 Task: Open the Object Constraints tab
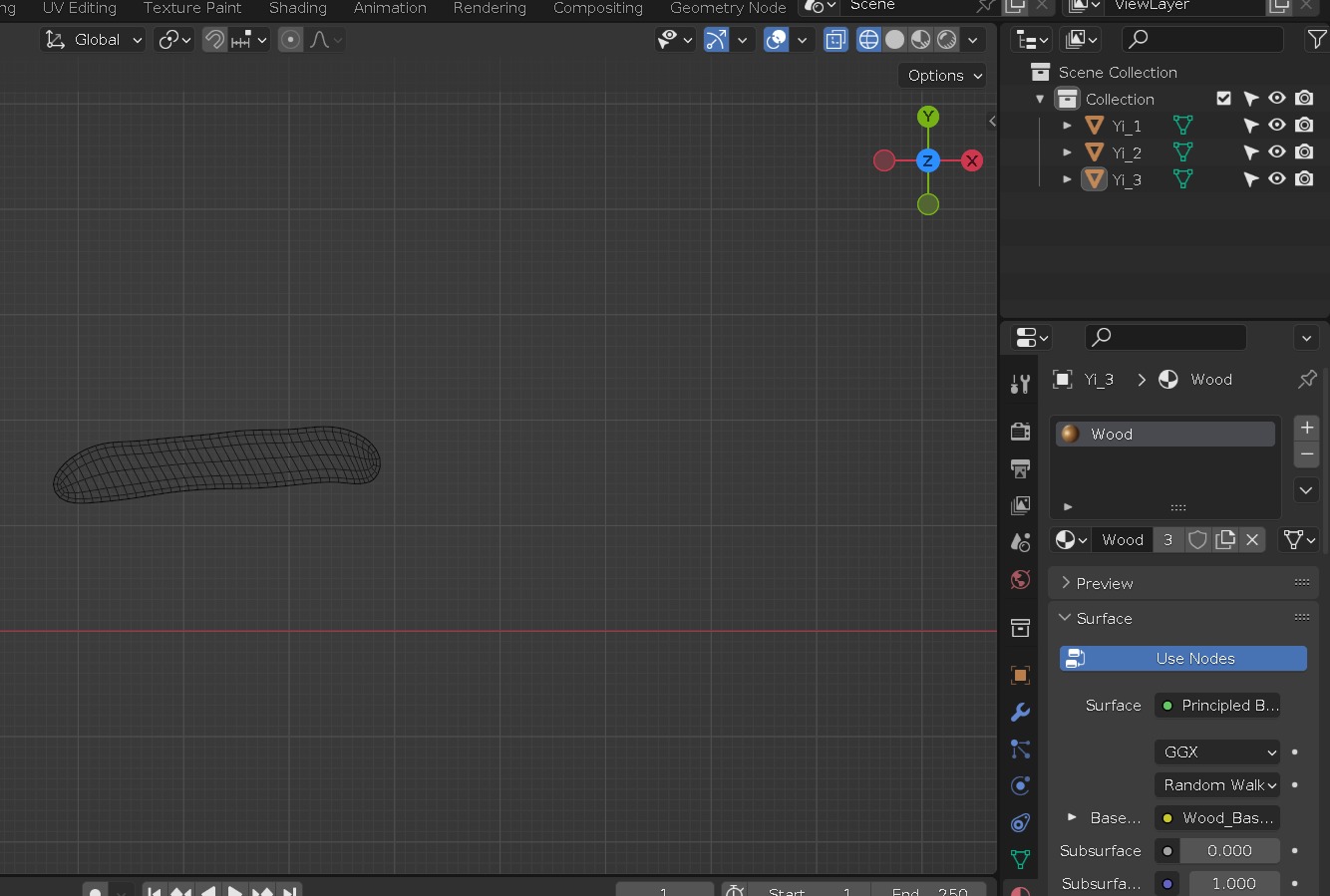[x=1020, y=822]
